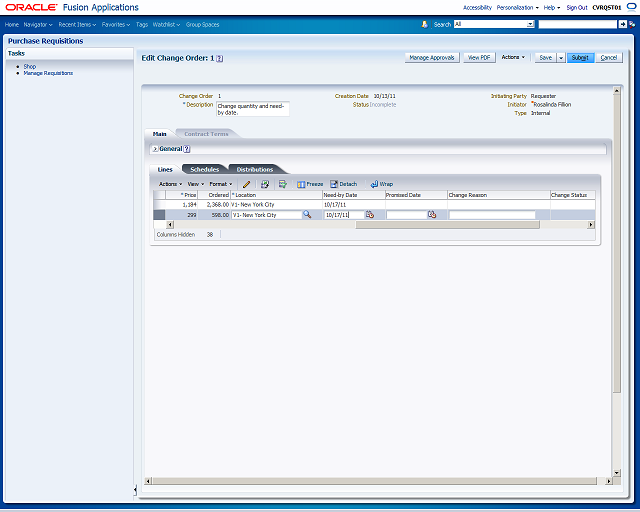Click the Need-by Date input field
Viewport: 640px width, 512px height.
(344, 215)
